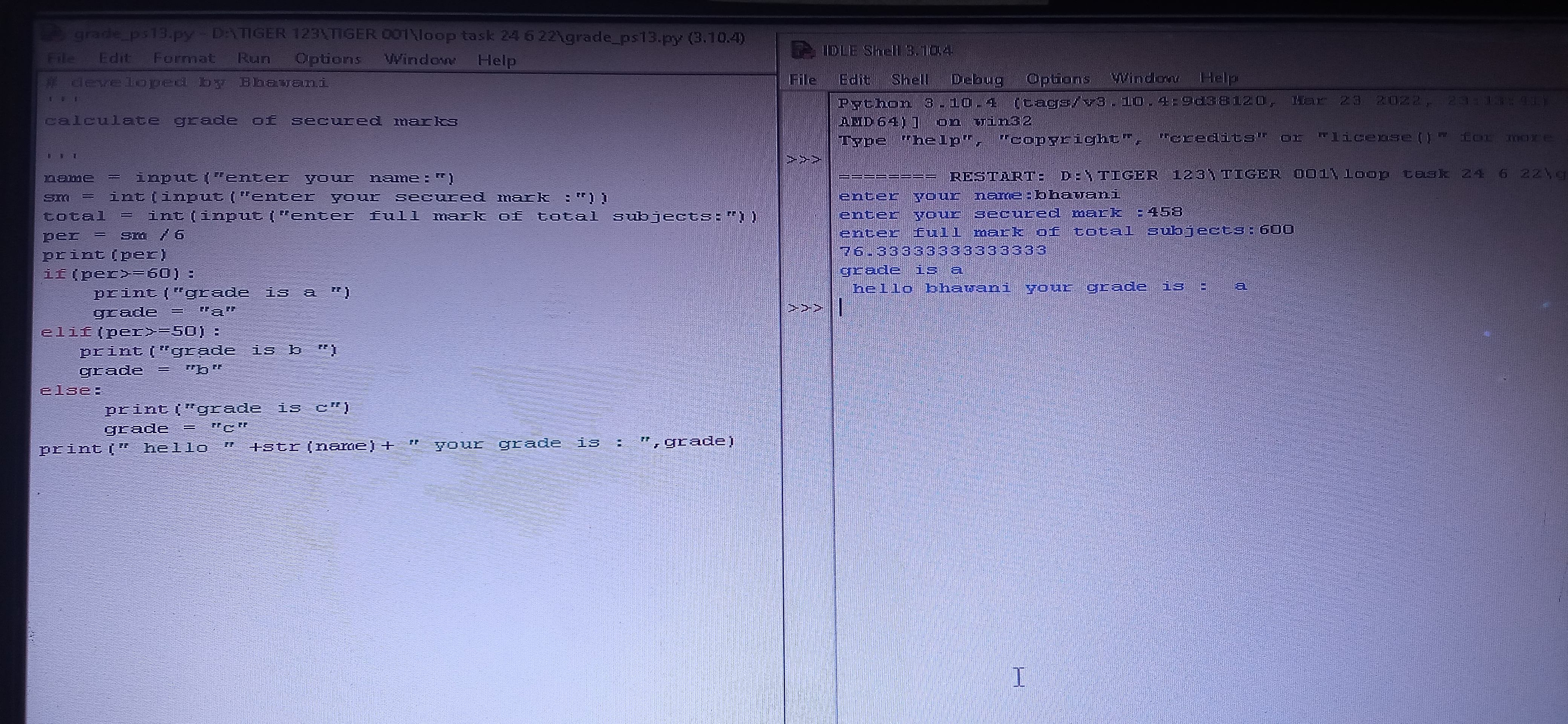Open the editor's Edit menu
Viewport: 1568px width, 724px height.
click(114, 58)
